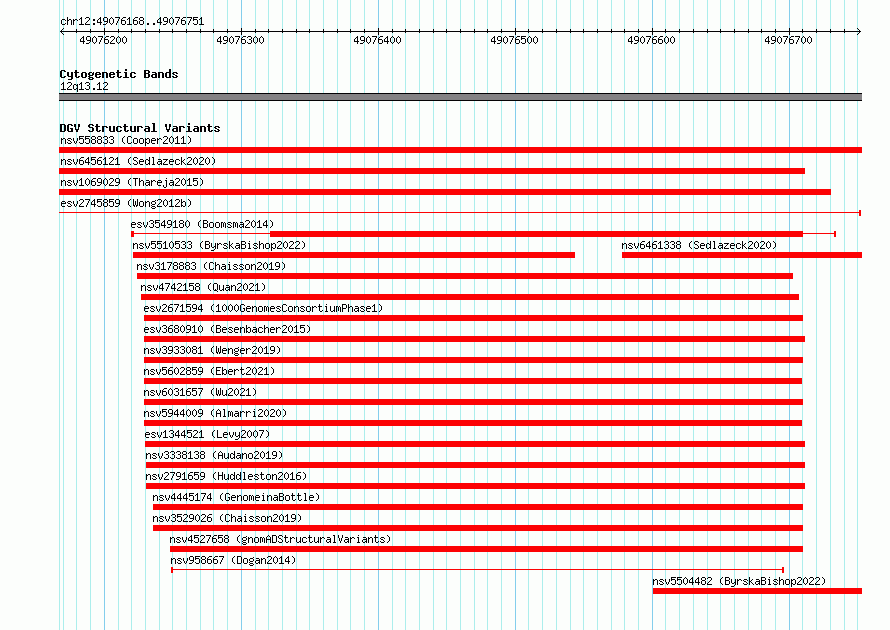Click the red bar under nsv3529026
Screen dimensions: 890x630
[478, 528]
